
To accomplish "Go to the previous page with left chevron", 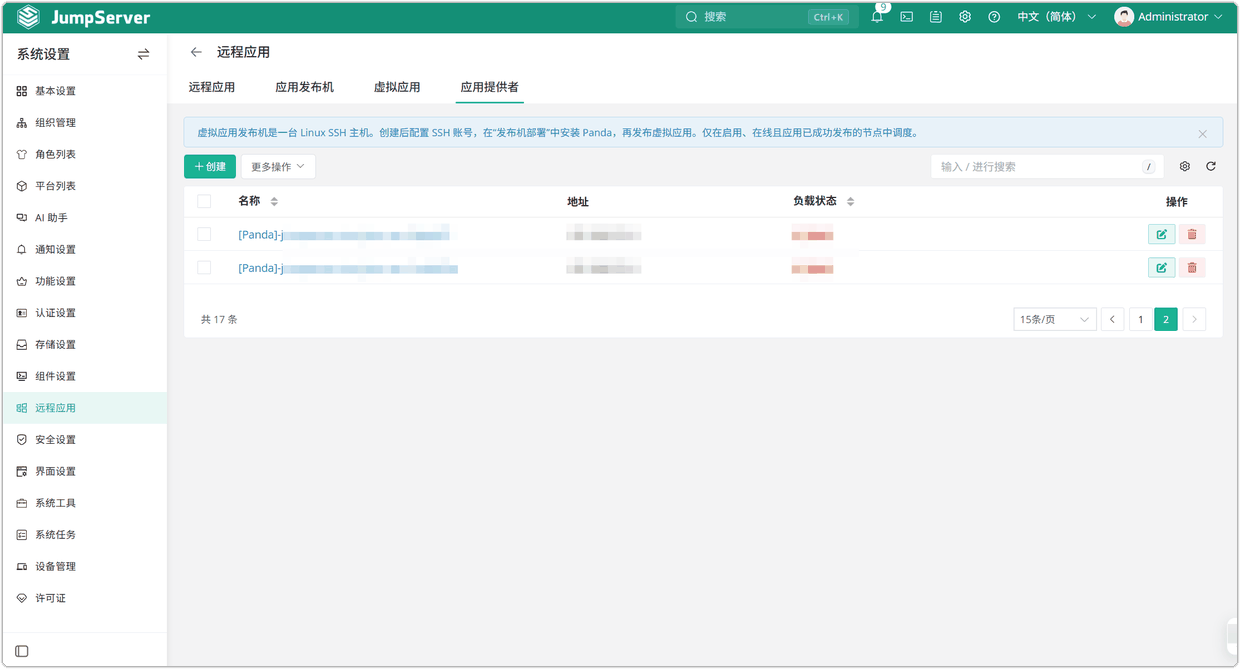I will pyautogui.click(x=1112, y=320).
